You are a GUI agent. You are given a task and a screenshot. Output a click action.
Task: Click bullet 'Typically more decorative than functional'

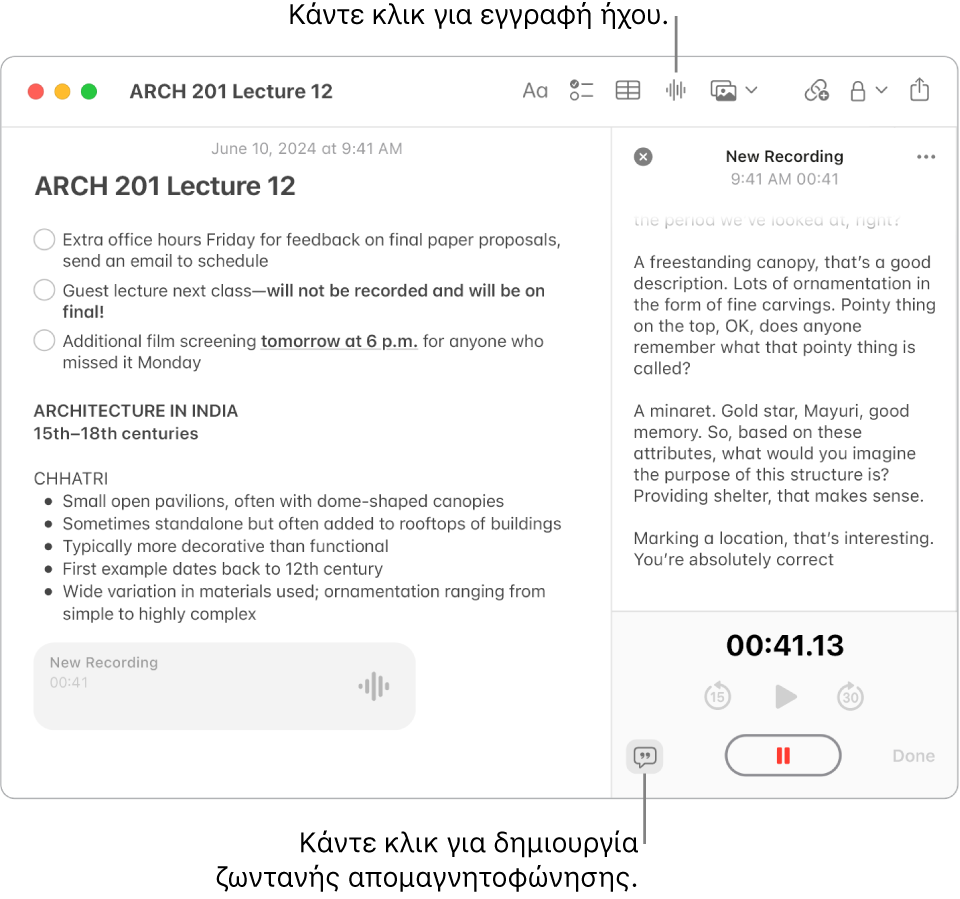(x=225, y=546)
